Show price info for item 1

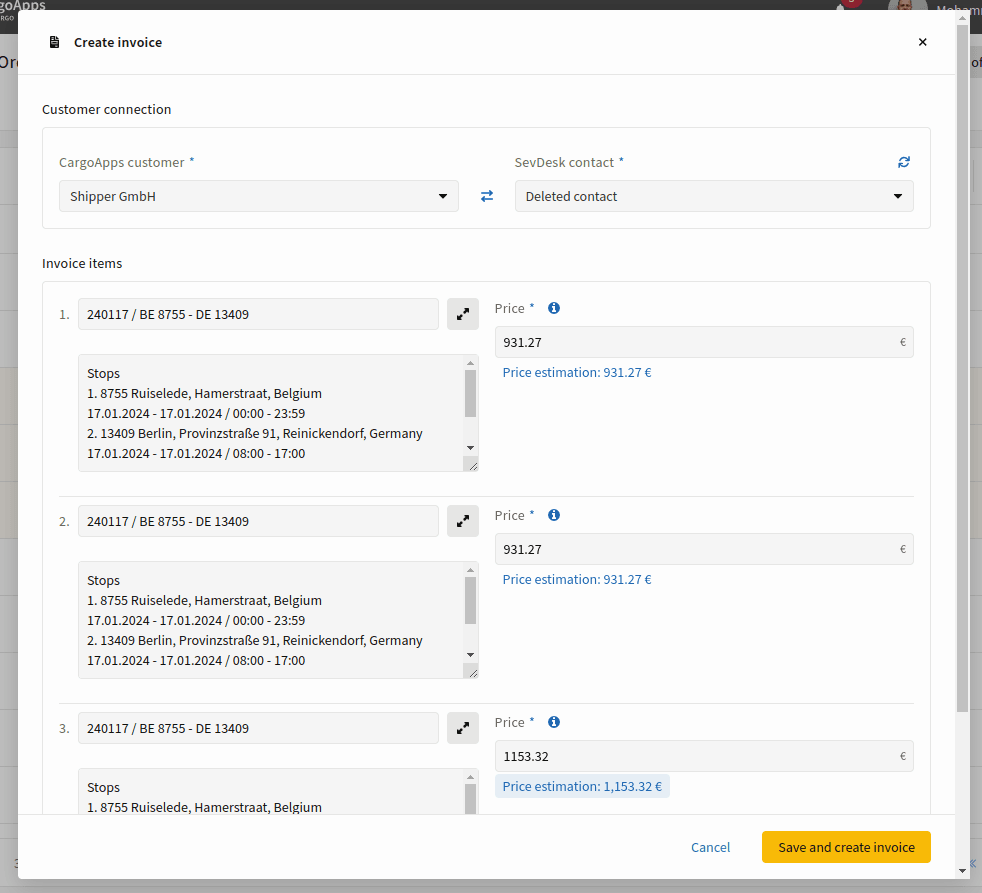(x=554, y=308)
